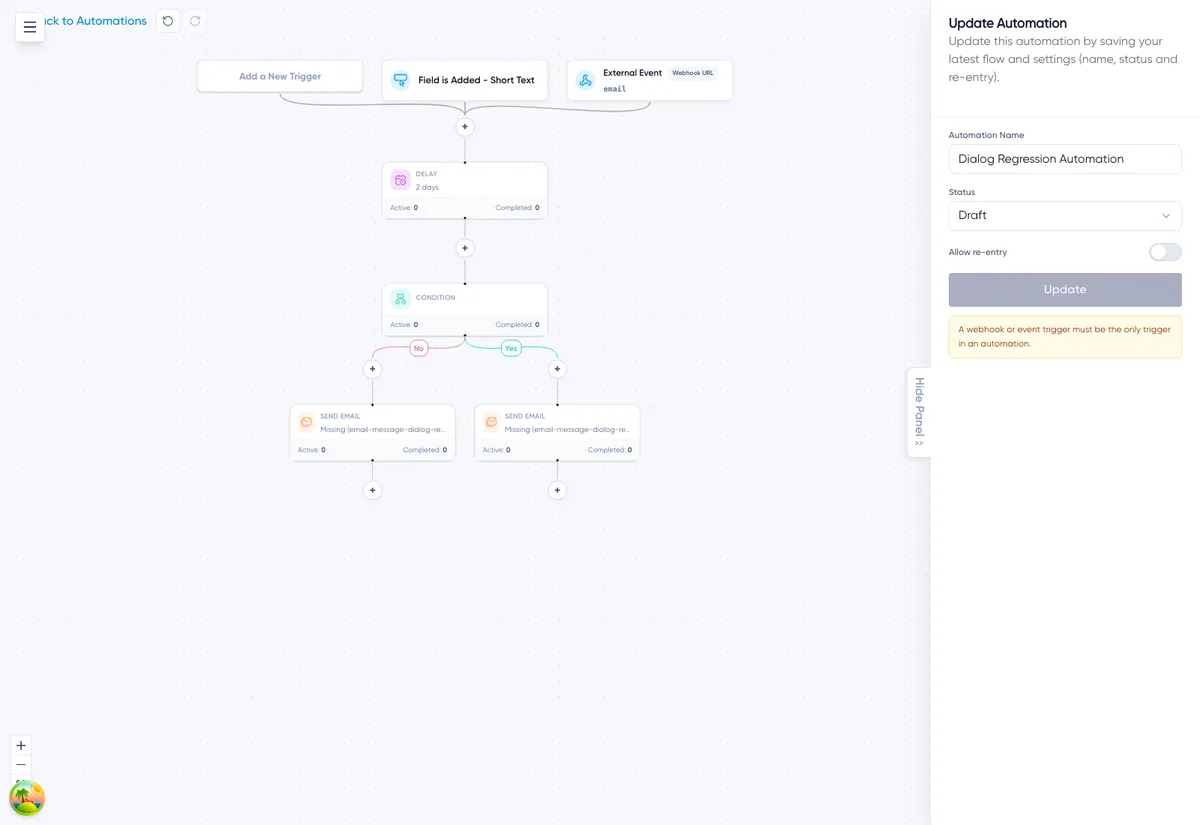Viewport: 1200px width, 825px height.
Task: Open the Delay step icon
Action: coord(400,181)
